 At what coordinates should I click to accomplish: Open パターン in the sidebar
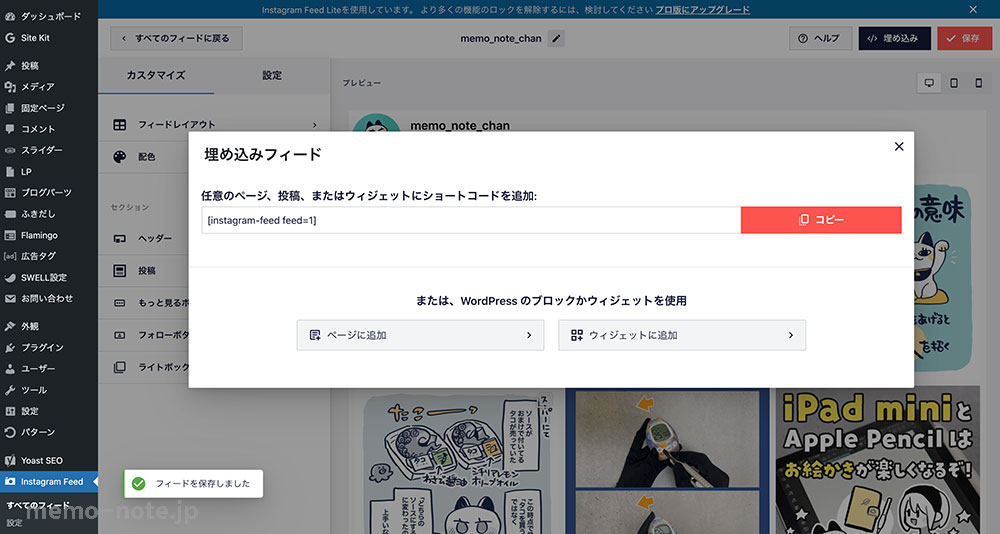coord(49,433)
